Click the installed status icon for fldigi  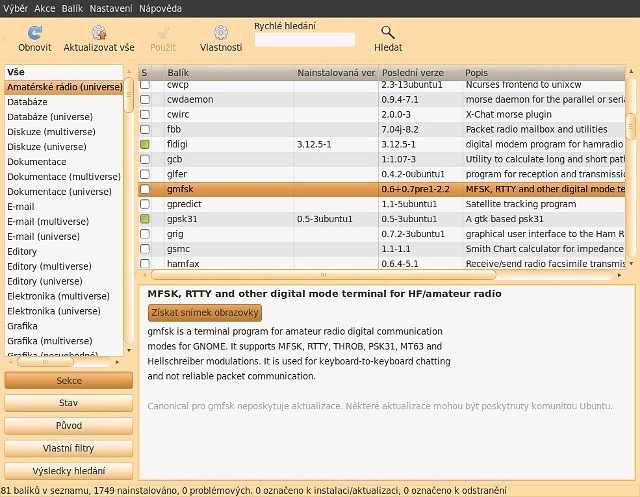point(145,145)
